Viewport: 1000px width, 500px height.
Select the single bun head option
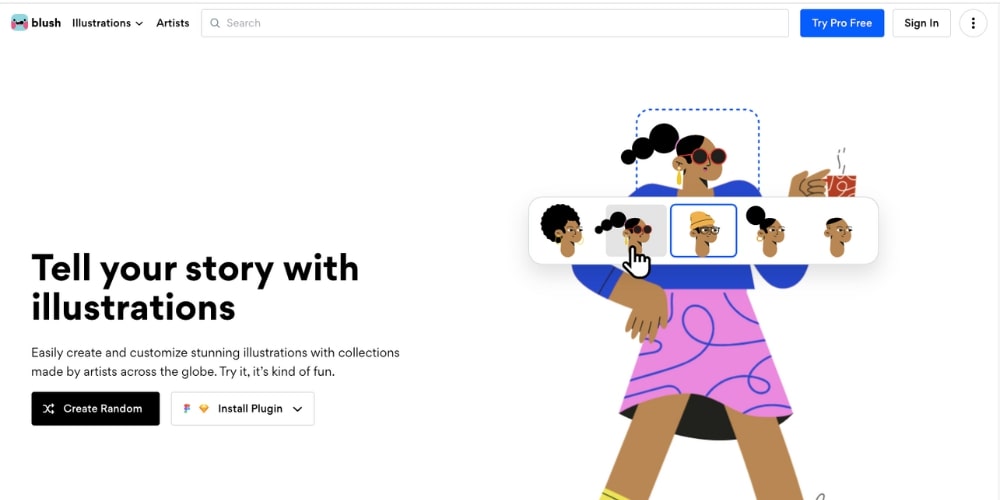click(x=767, y=230)
